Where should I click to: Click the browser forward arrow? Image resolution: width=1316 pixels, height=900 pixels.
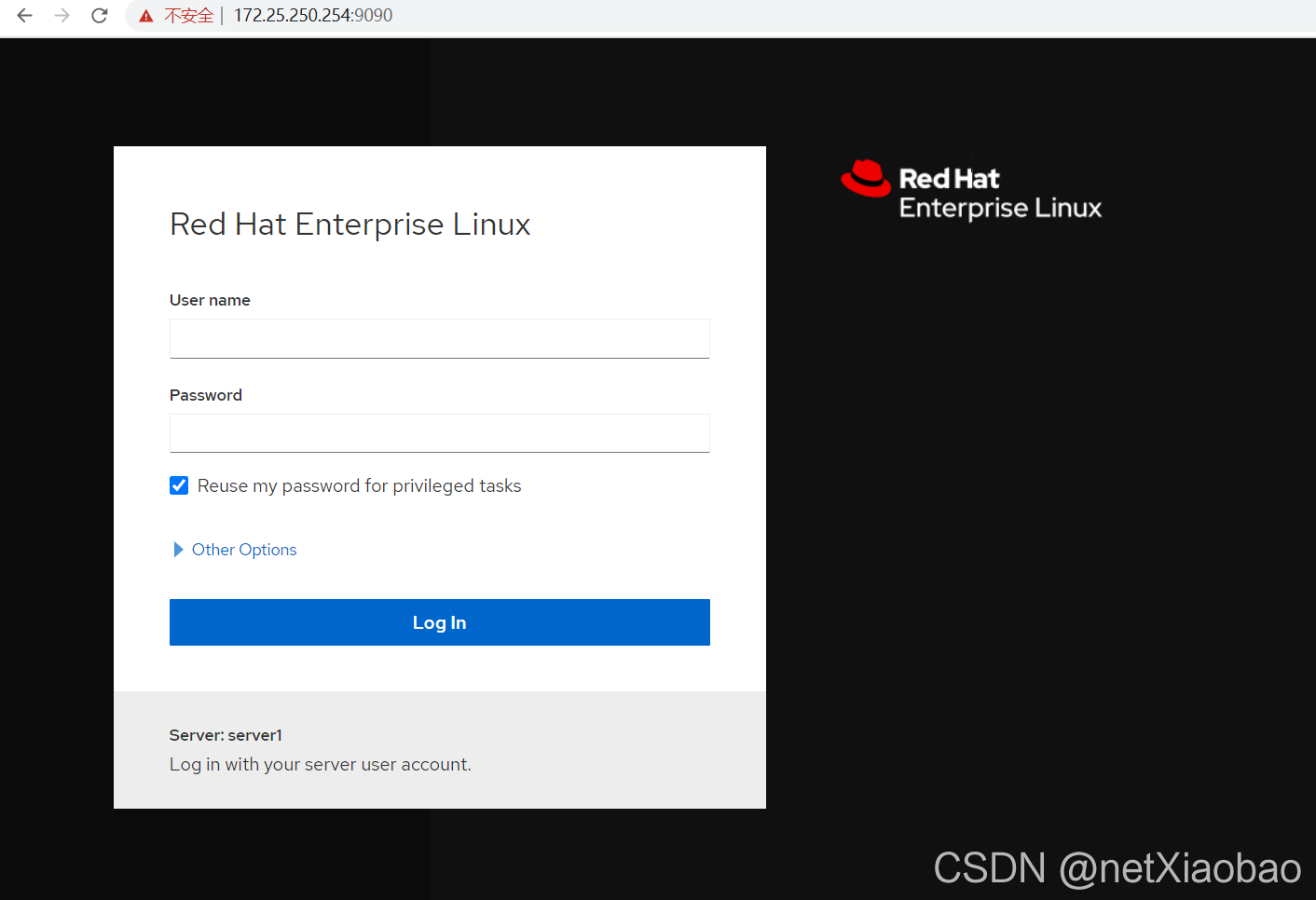(62, 15)
